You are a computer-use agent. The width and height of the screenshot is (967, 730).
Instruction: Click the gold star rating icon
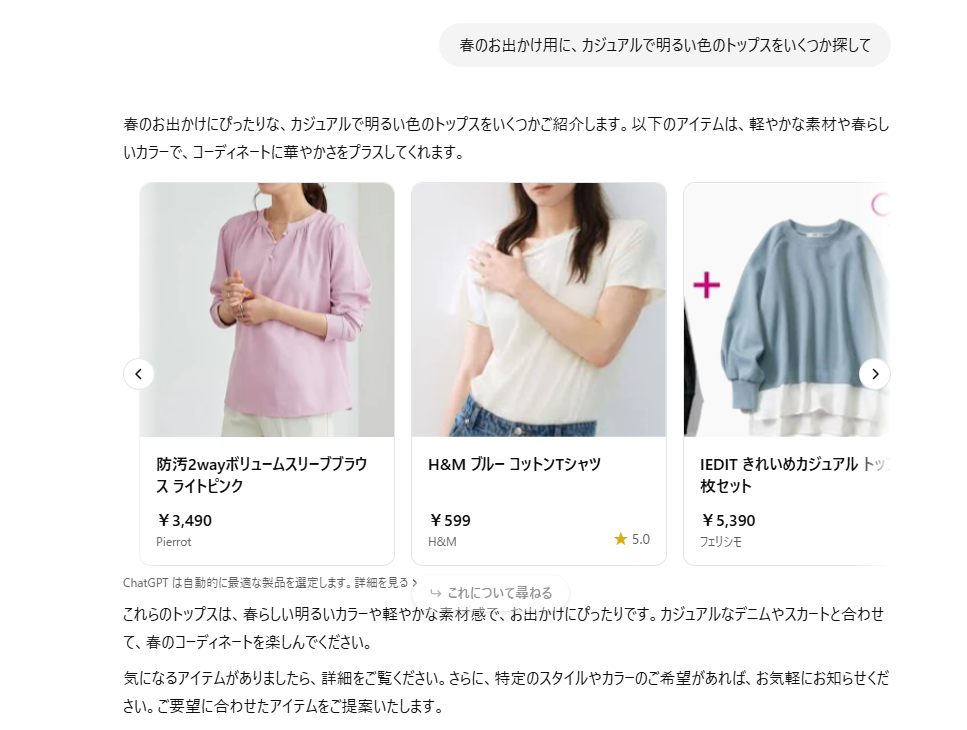click(620, 539)
